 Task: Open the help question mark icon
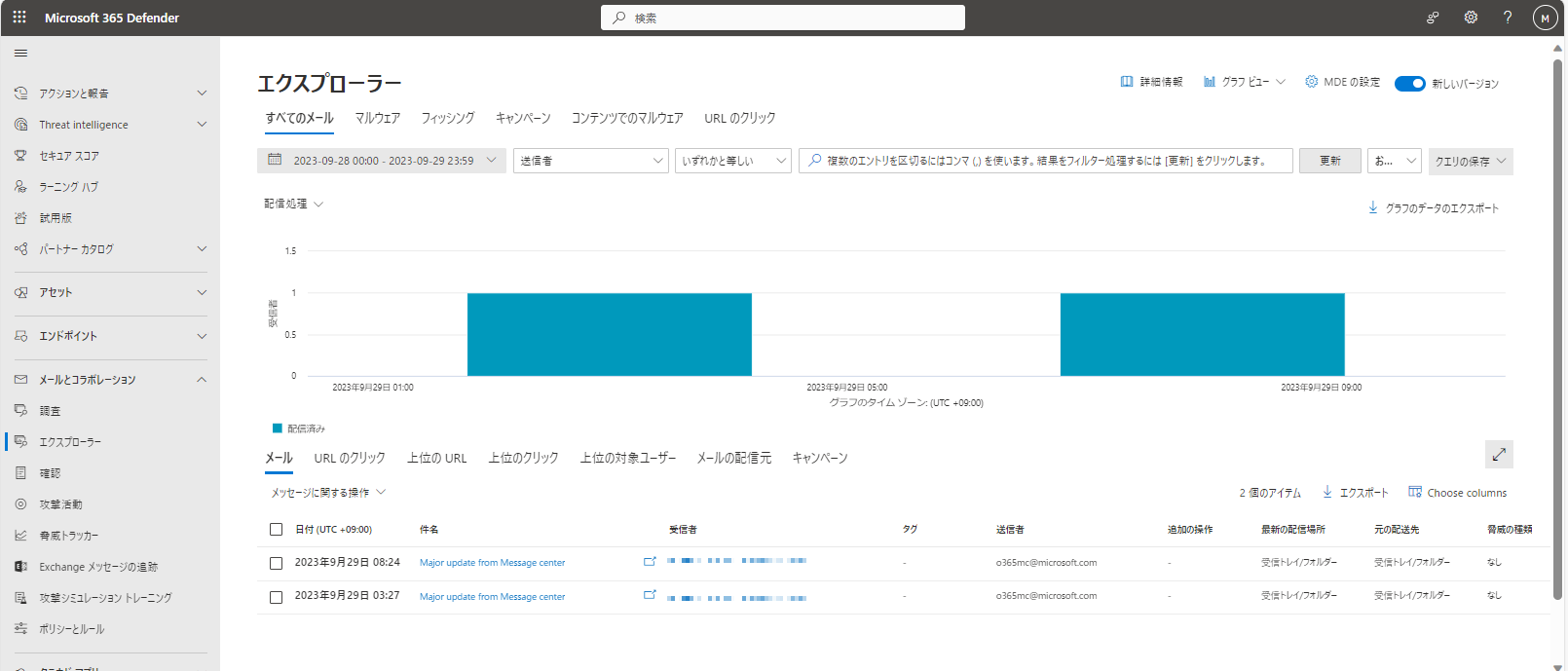click(1508, 18)
